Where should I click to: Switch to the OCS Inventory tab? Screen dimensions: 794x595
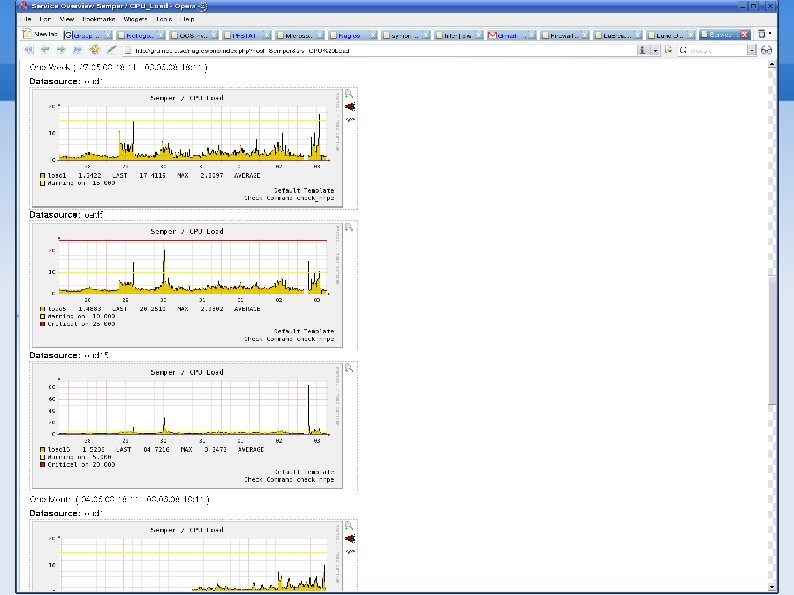tap(194, 35)
